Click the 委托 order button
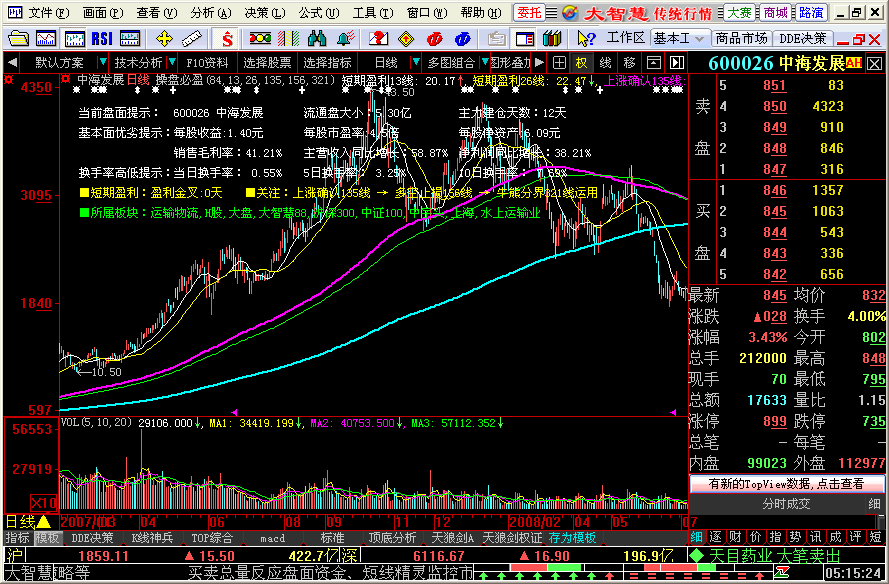Viewport: 889px width, 584px height. [529, 12]
